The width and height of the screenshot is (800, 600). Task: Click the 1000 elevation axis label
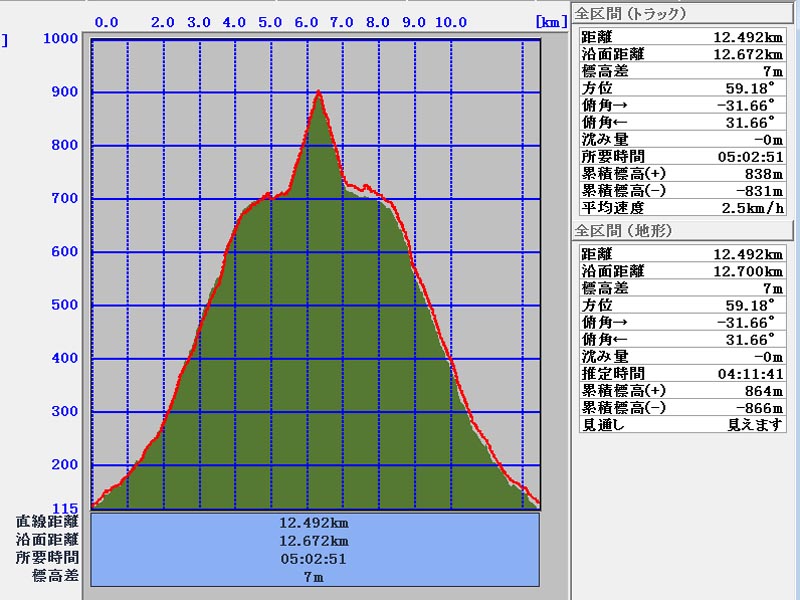tap(62, 39)
